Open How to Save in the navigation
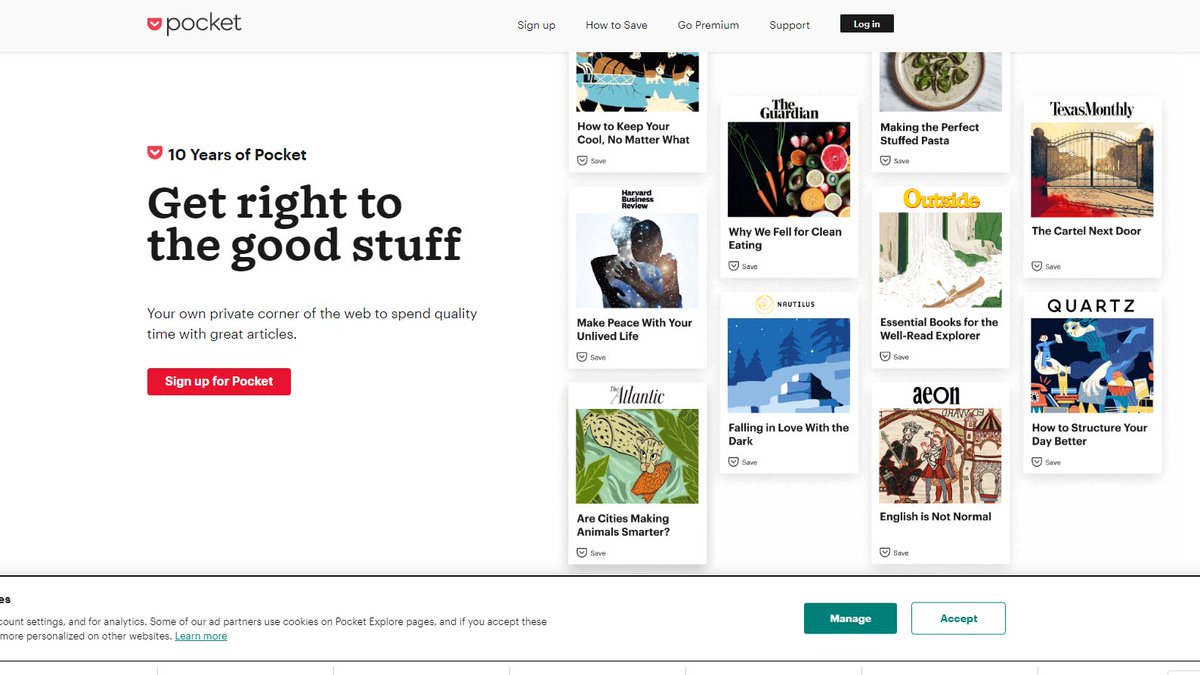This screenshot has width=1200, height=675. click(x=616, y=25)
